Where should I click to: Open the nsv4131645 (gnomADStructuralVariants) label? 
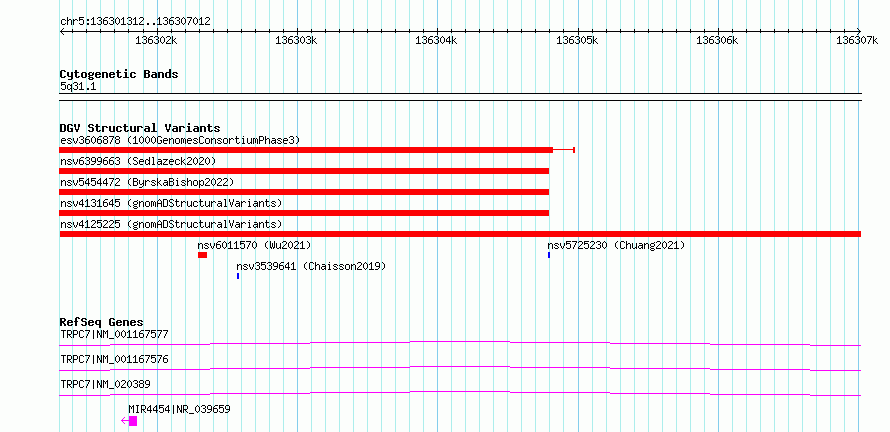point(171,203)
